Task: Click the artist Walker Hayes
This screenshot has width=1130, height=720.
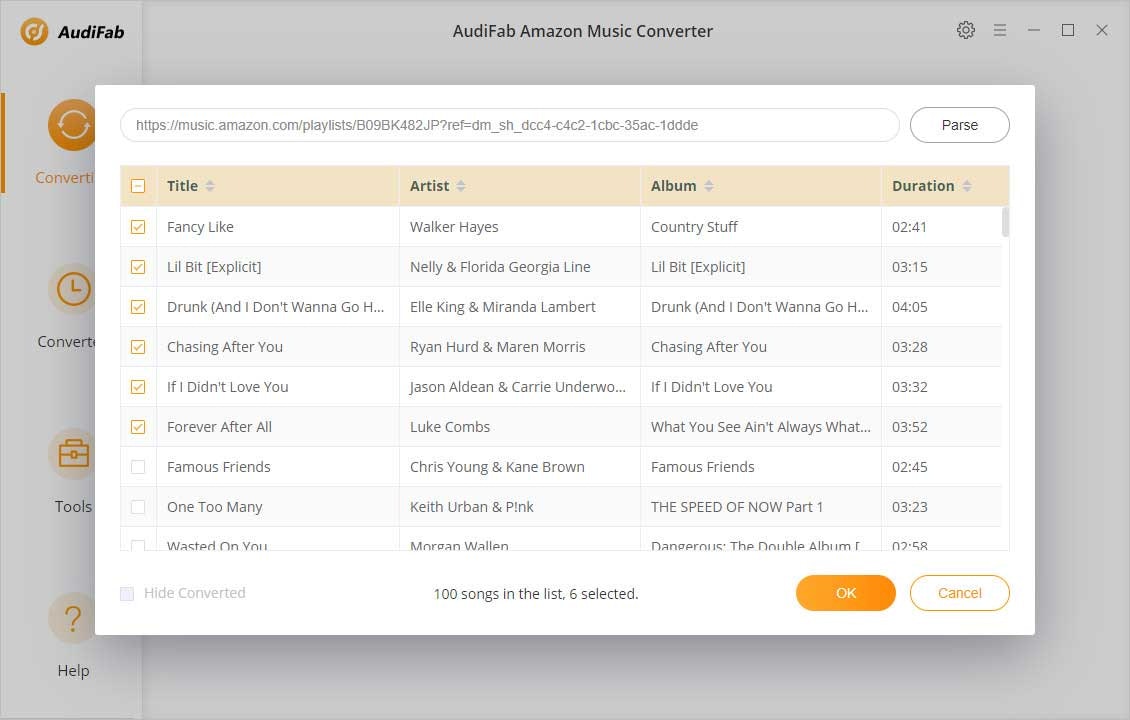Action: point(454,227)
